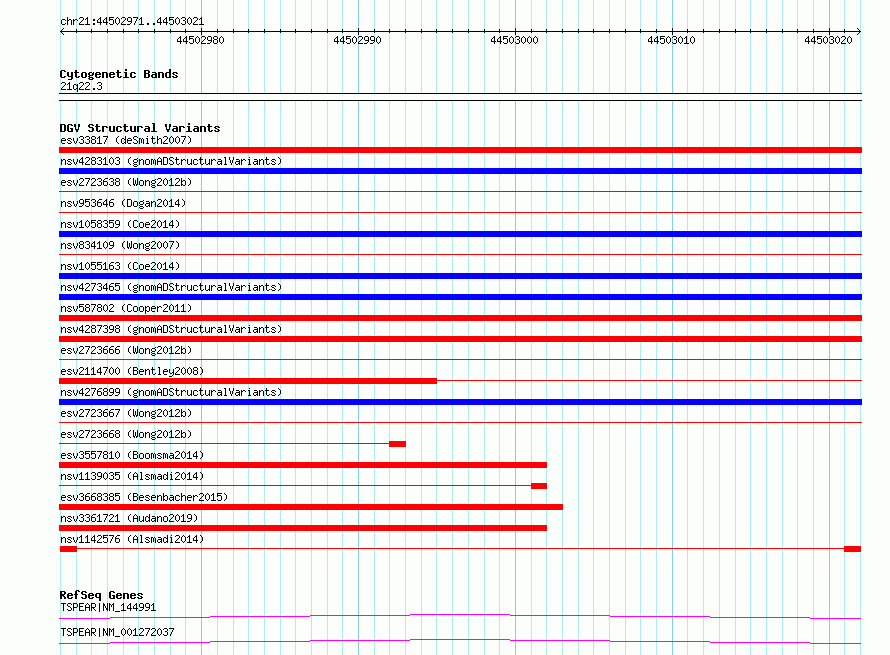
Task: Select variant label nsv1055163 (Coe2014)
Action: click(x=120, y=266)
